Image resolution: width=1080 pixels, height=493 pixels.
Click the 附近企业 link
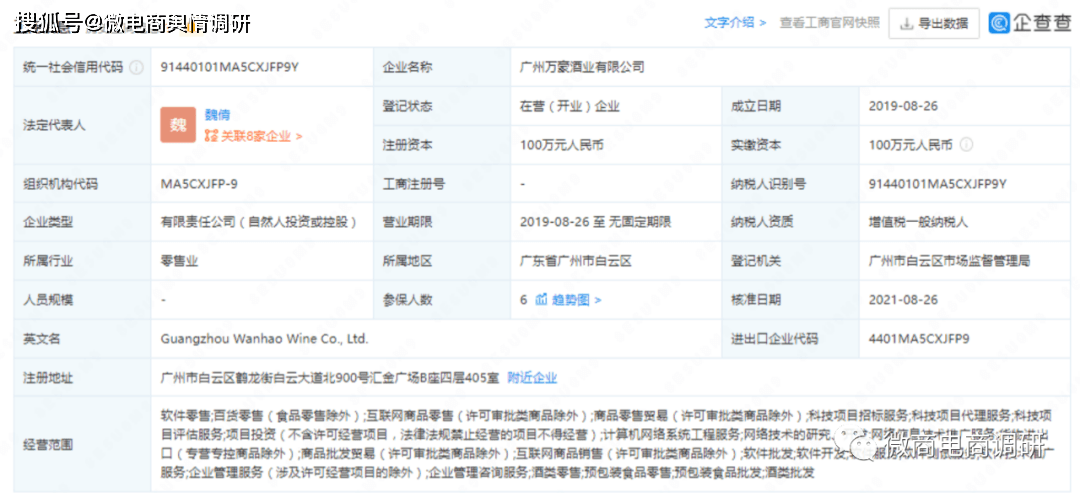pos(532,377)
